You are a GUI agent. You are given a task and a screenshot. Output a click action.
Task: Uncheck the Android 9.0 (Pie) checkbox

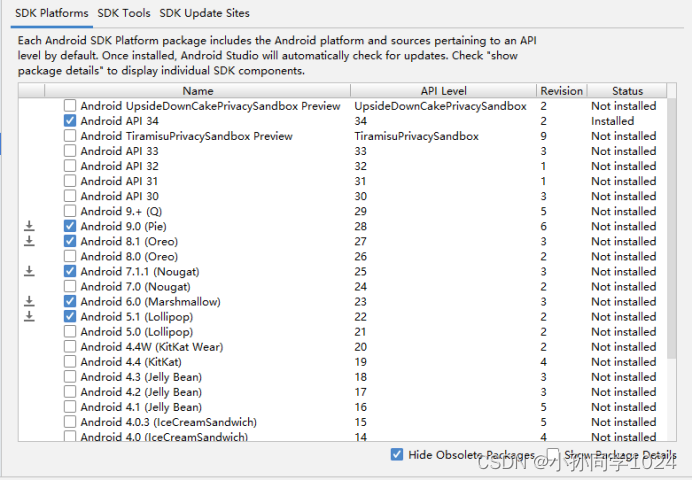(x=70, y=226)
